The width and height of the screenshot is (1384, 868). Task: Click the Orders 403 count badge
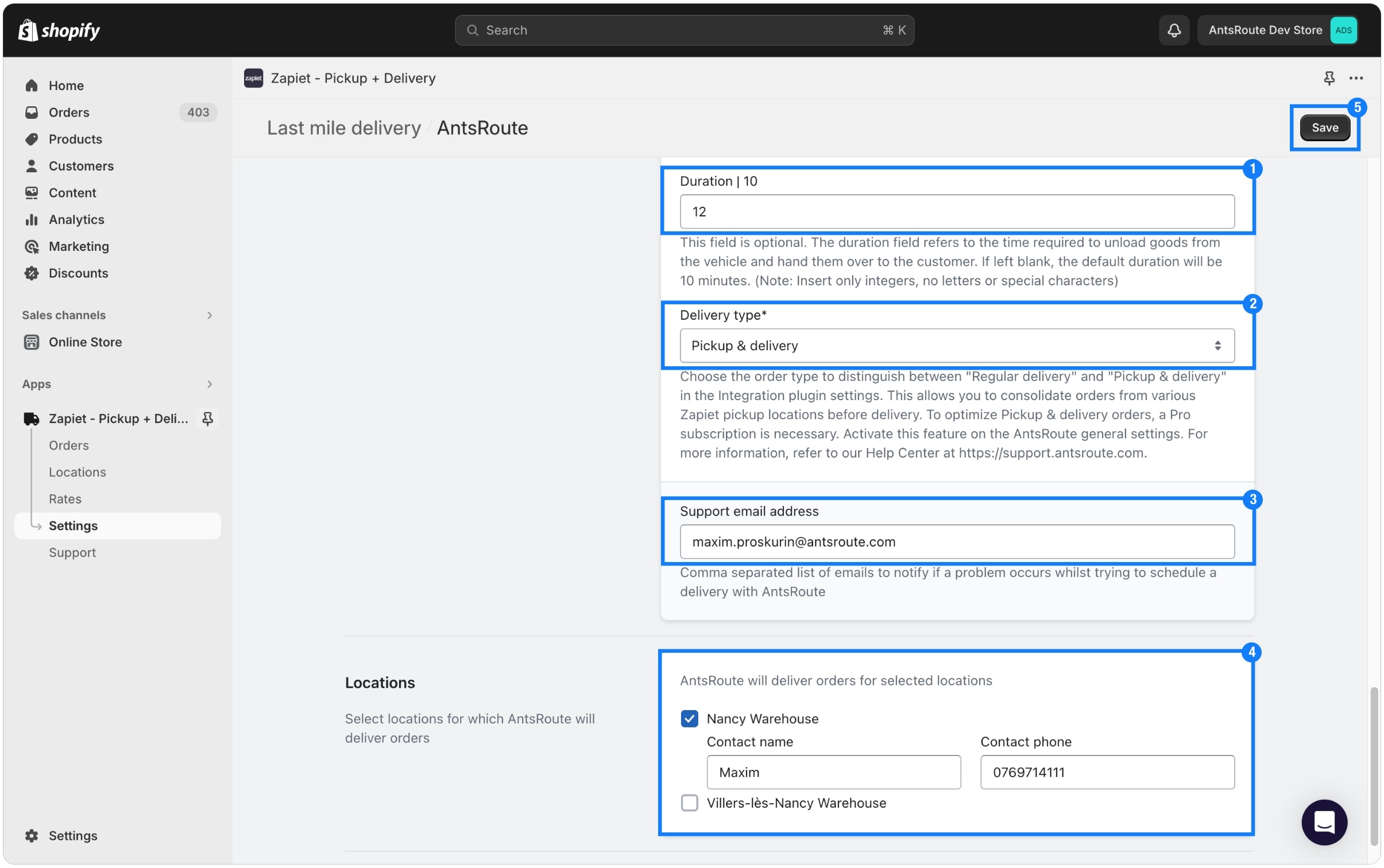click(x=198, y=113)
